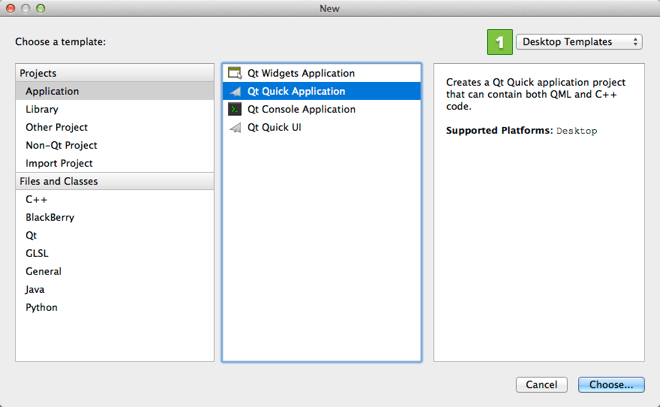Select Qt file category
660x407 pixels.
pos(32,235)
